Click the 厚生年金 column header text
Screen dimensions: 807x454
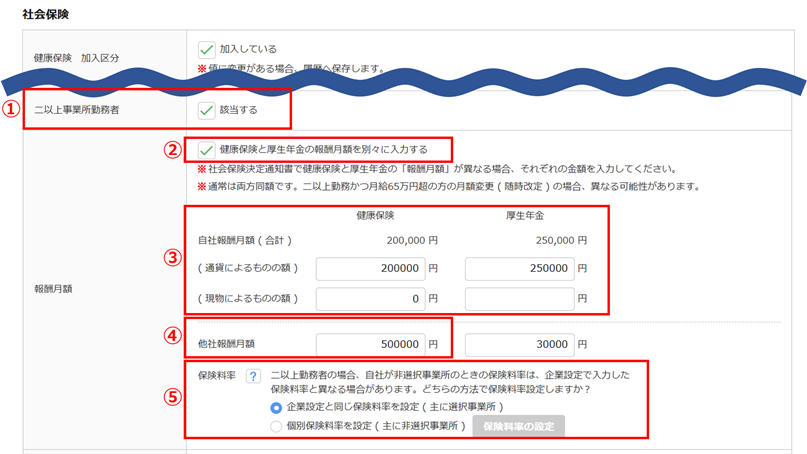(525, 215)
